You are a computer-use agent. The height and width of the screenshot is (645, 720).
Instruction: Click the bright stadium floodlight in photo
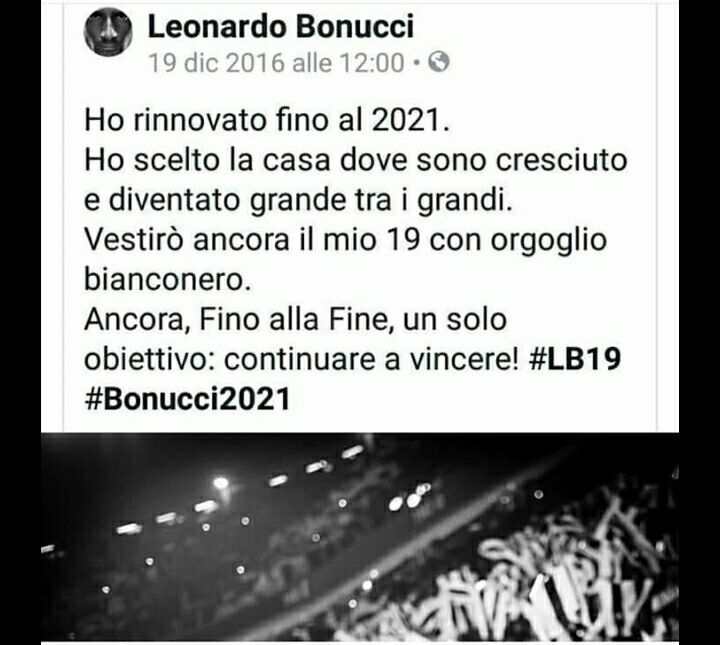tap(221, 482)
